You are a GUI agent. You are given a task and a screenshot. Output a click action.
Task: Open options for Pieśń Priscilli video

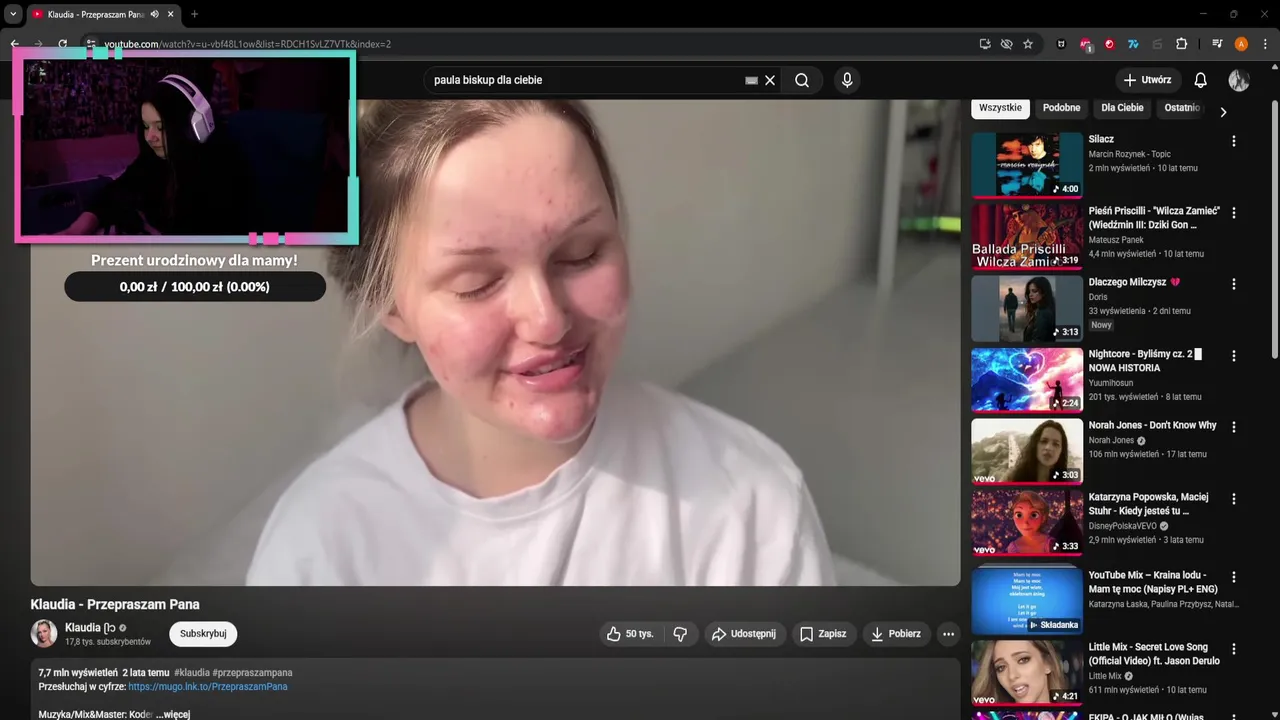pos(1234,213)
